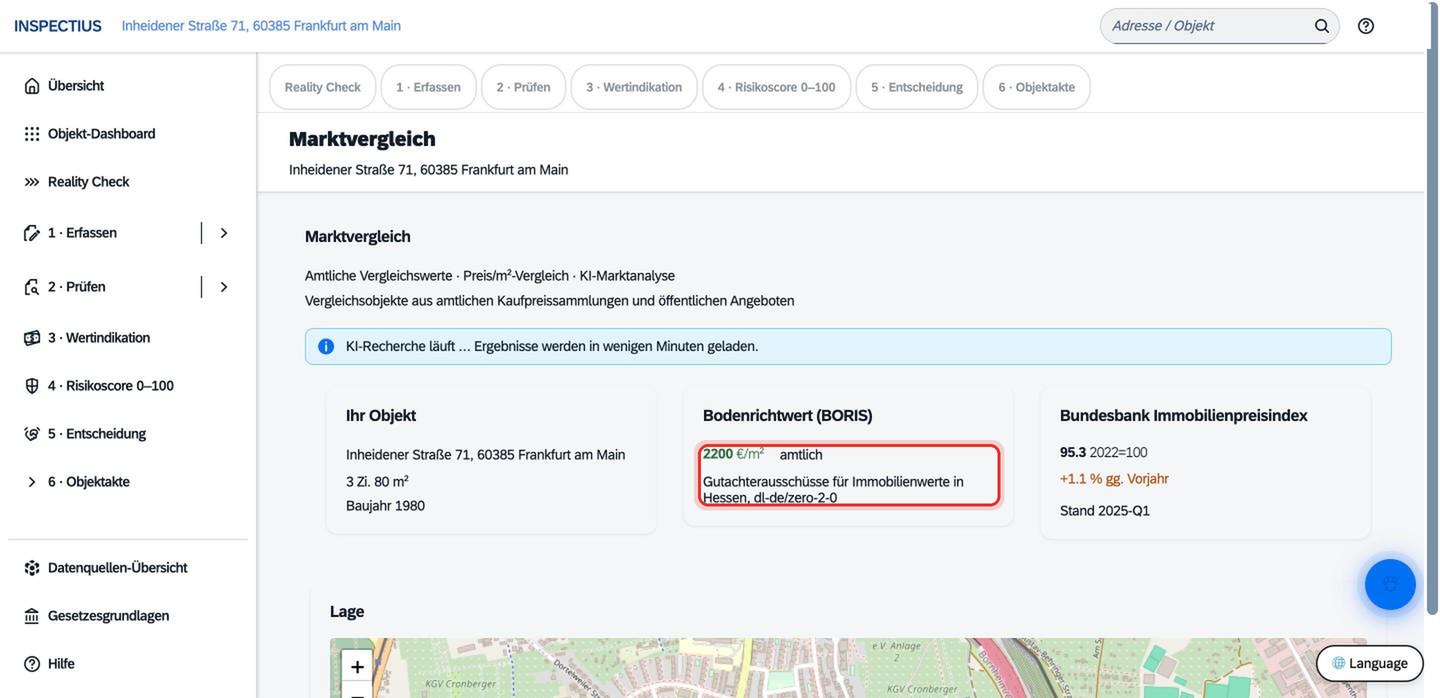Click the 3 · Wertindikation money icon
Image resolution: width=1440 pixels, height=698 pixels.
point(32,338)
